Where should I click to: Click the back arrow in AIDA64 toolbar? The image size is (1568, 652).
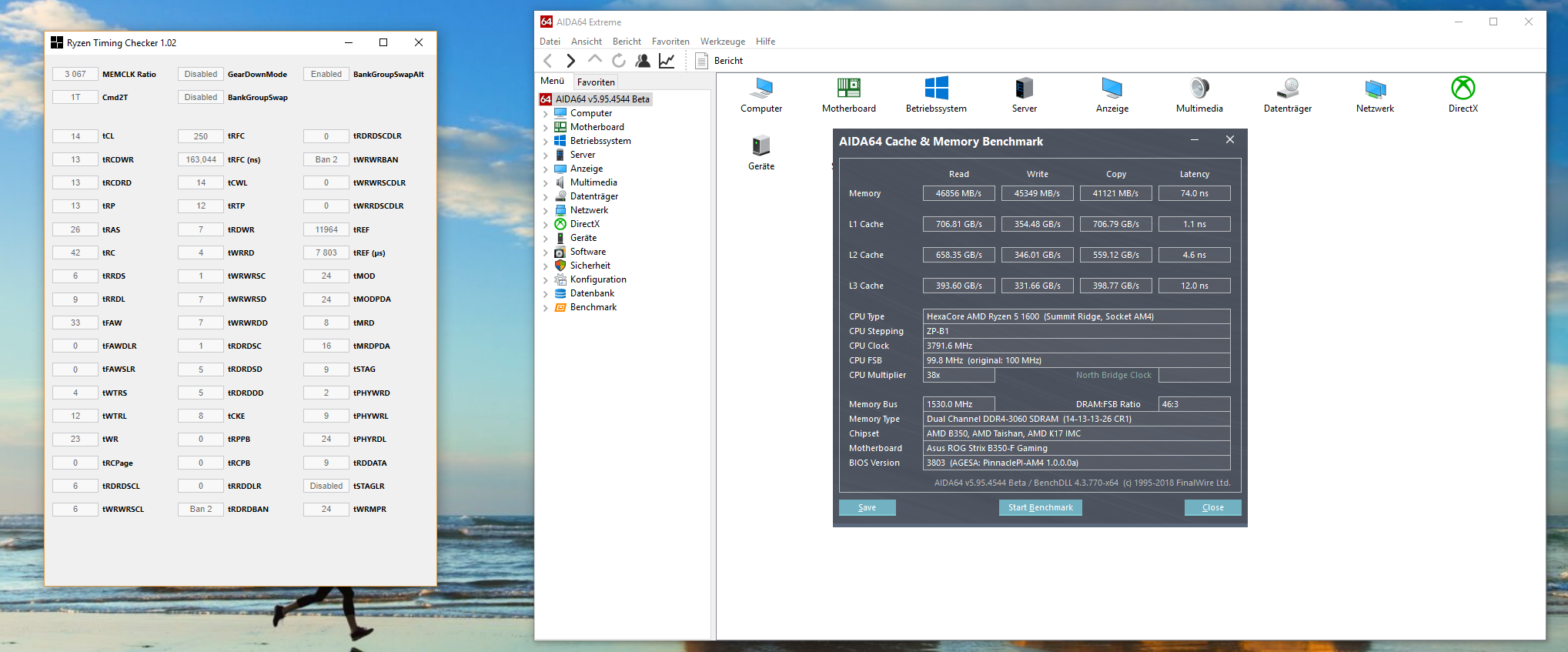(x=548, y=61)
